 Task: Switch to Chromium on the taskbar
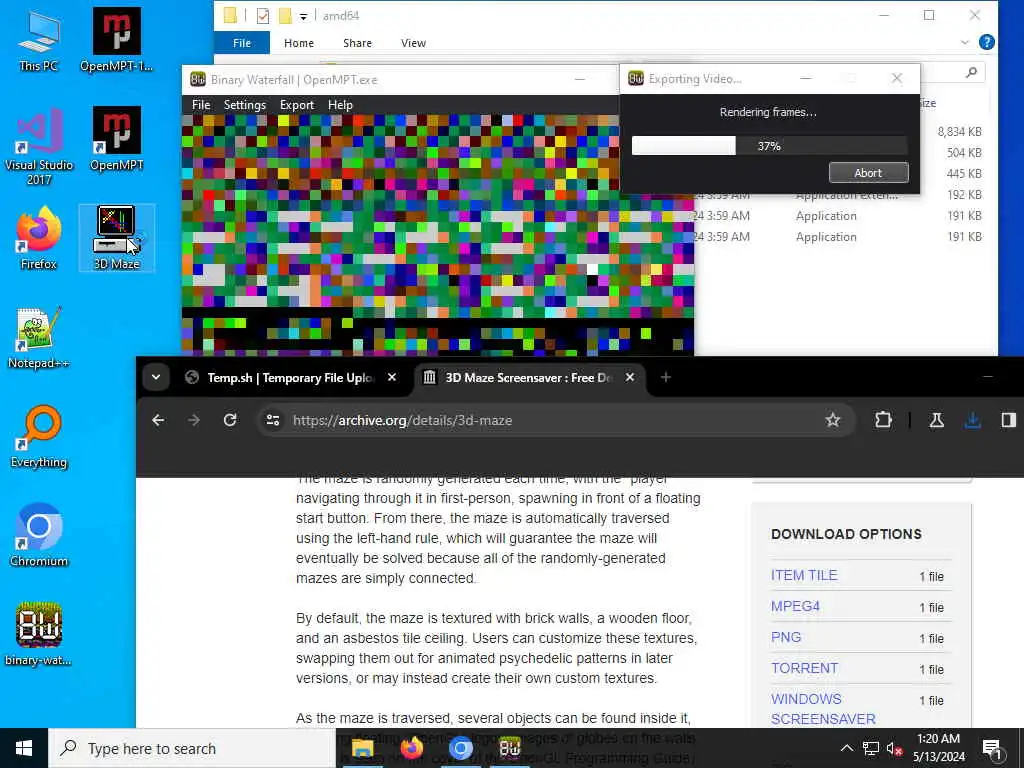pyautogui.click(x=460, y=748)
